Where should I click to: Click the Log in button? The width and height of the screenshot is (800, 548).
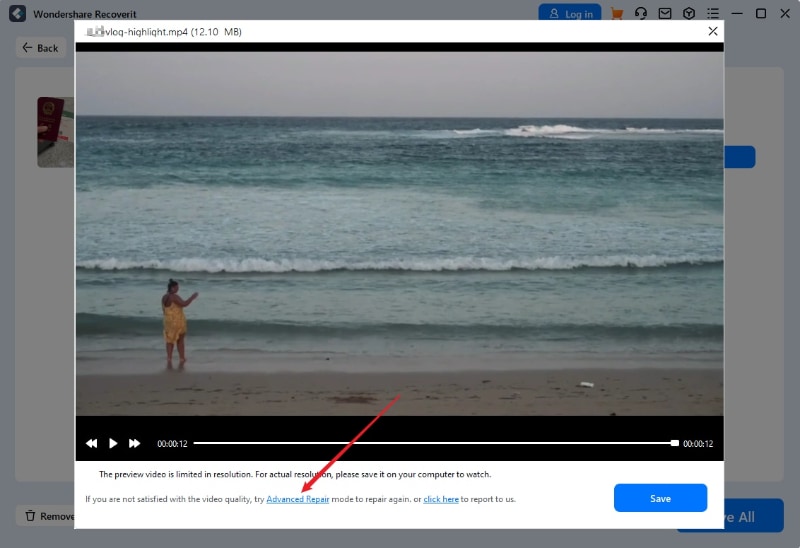tap(570, 13)
